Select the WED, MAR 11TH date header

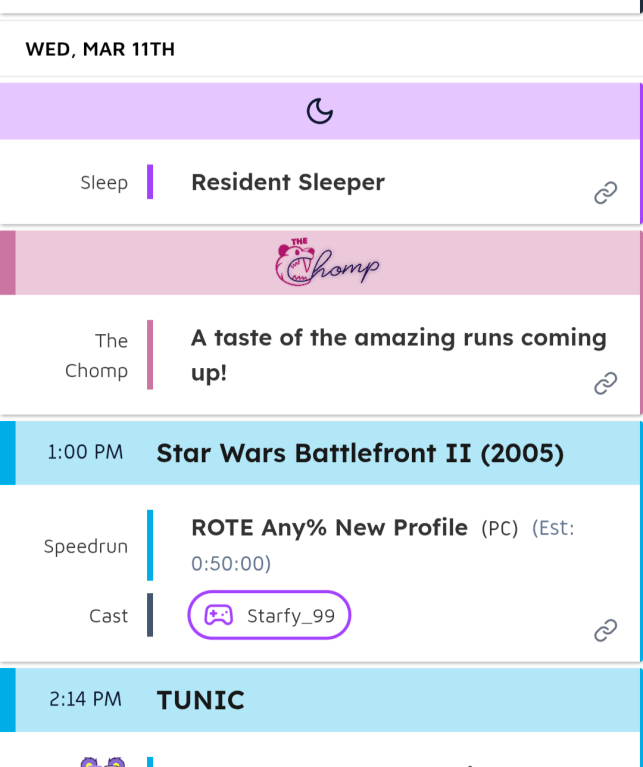(100, 49)
